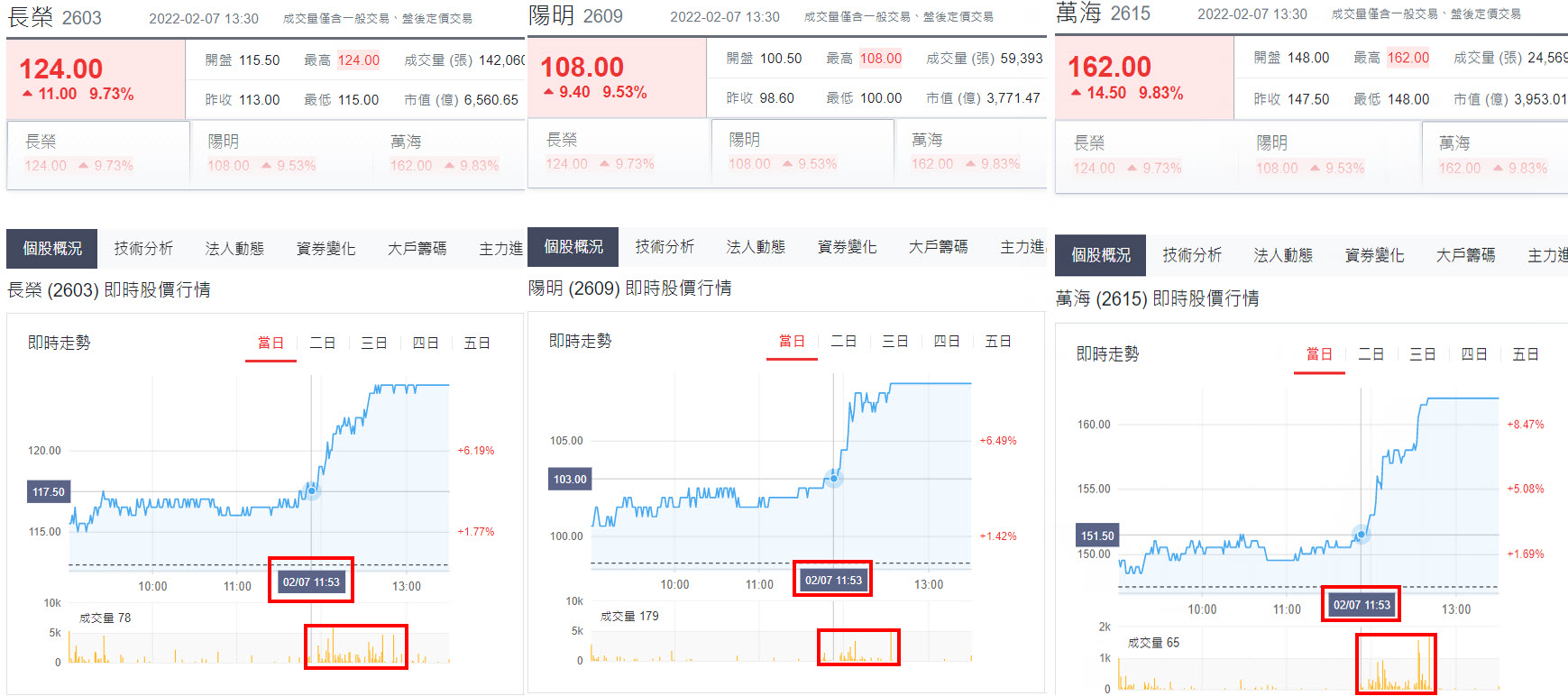Click the 162.00 headline price of 萬海 2615

1110,67
